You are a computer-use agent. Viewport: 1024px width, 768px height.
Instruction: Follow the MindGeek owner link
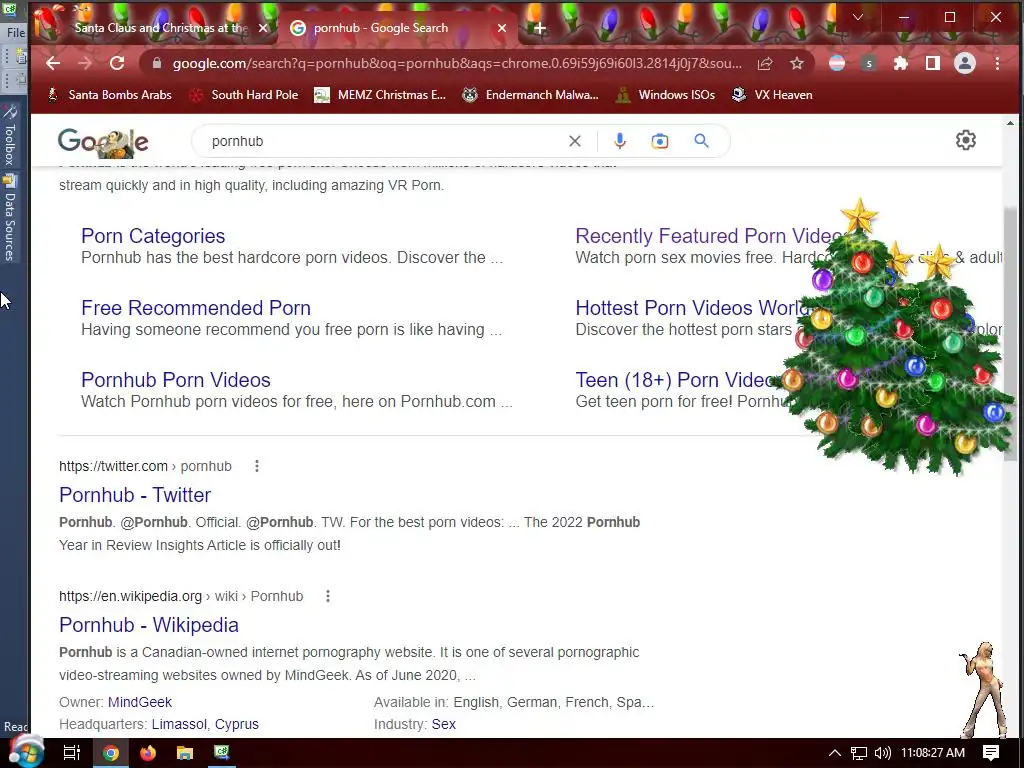click(140, 702)
